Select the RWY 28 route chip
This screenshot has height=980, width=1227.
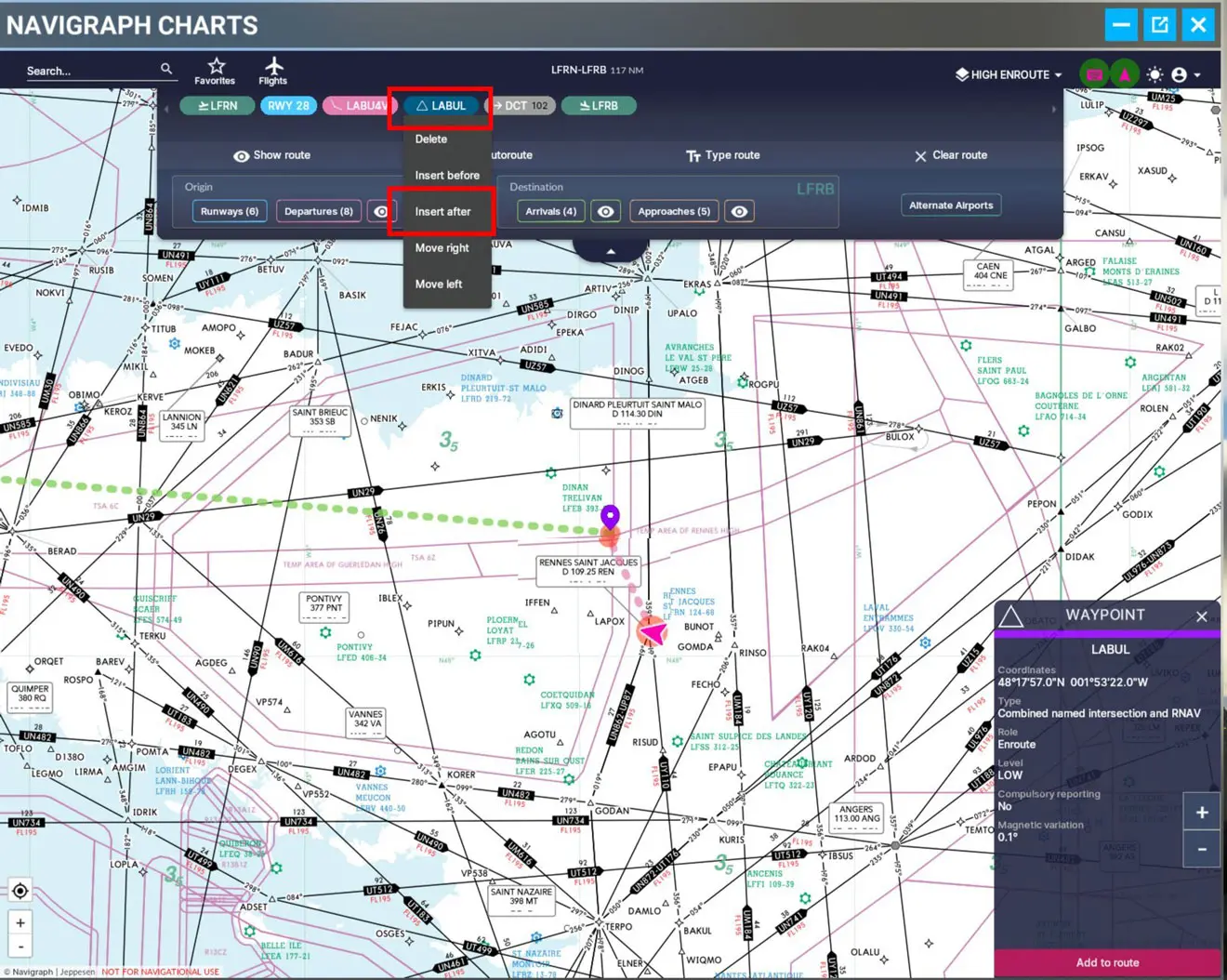click(x=287, y=106)
